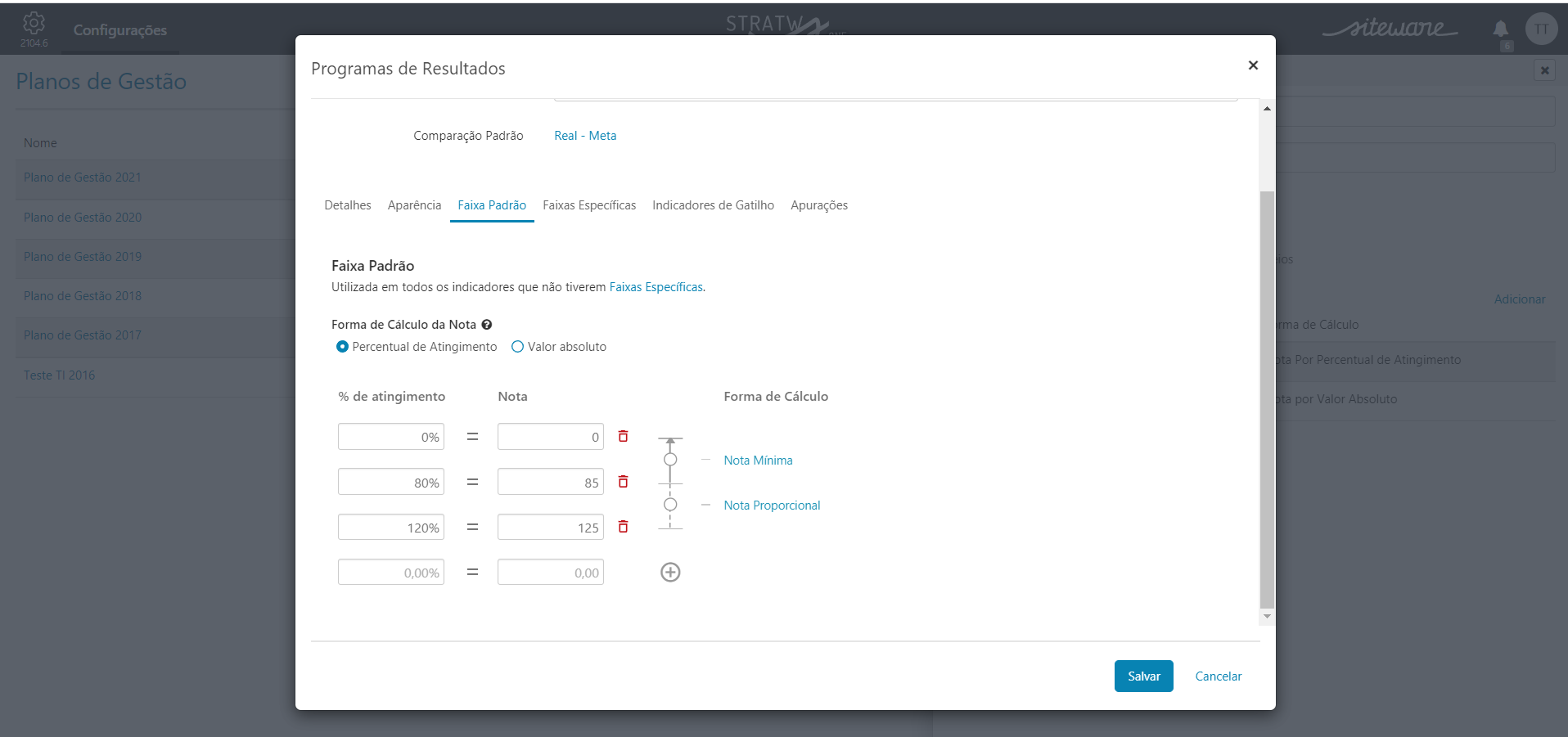This screenshot has width=1568, height=737.
Task: Select Teste TI 2016 in background list
Action: pos(59,375)
